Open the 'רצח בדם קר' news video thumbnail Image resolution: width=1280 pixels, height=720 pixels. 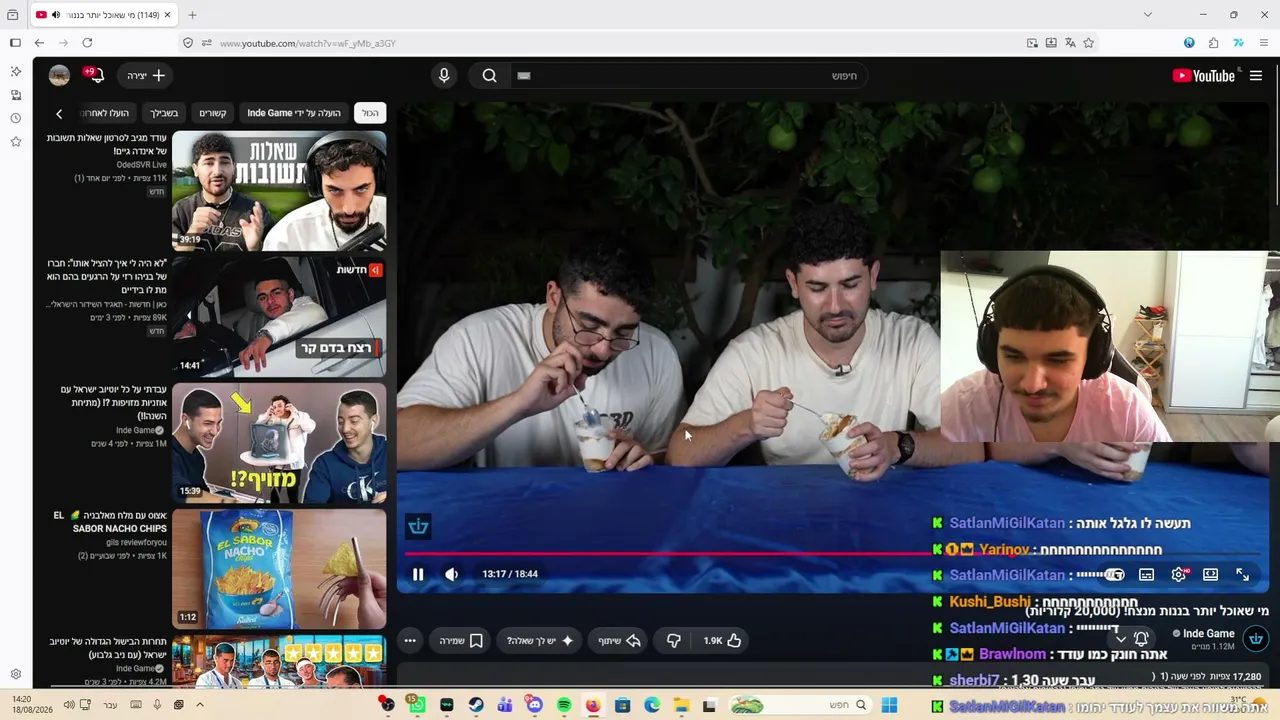point(279,316)
